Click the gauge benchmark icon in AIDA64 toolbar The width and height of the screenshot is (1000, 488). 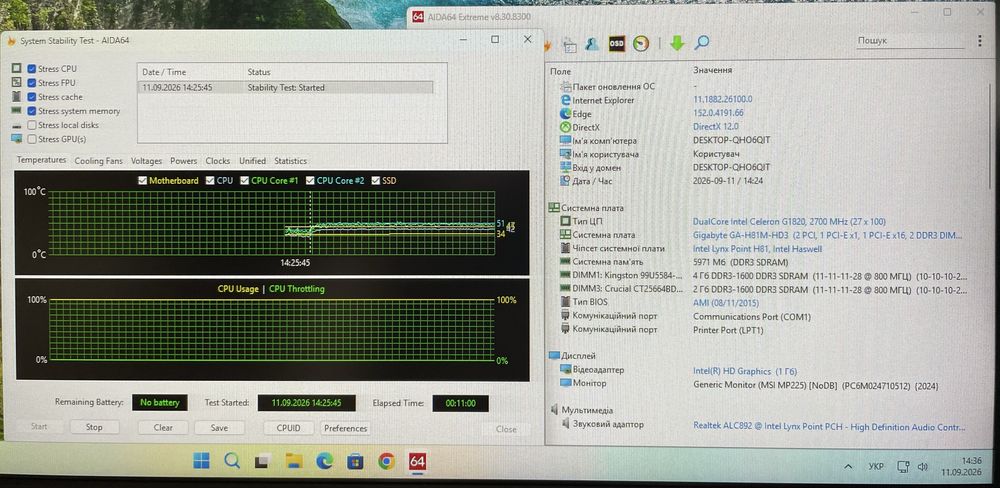(641, 43)
